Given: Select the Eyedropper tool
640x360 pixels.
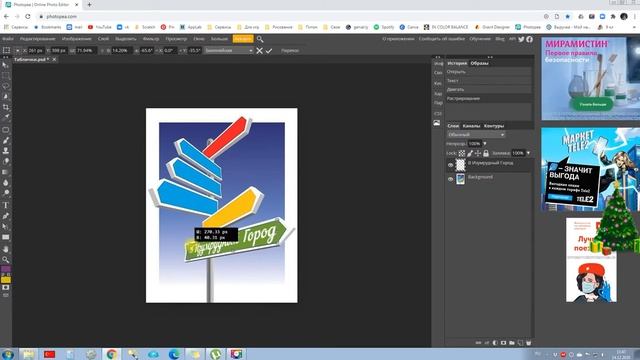Looking at the screenshot, I should pos(6,118).
